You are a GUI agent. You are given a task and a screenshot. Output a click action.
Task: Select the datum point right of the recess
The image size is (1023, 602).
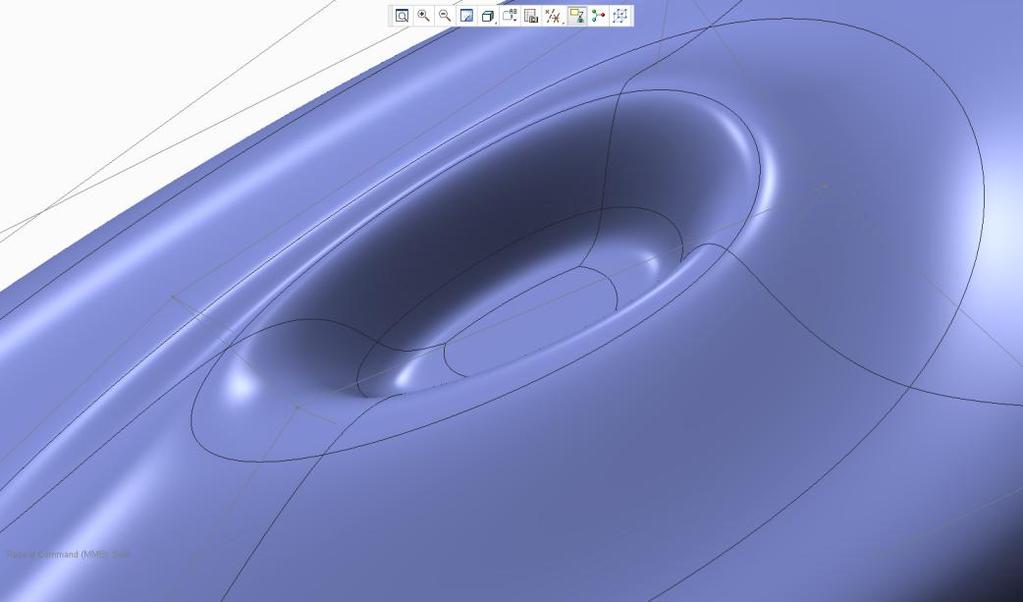coord(825,186)
